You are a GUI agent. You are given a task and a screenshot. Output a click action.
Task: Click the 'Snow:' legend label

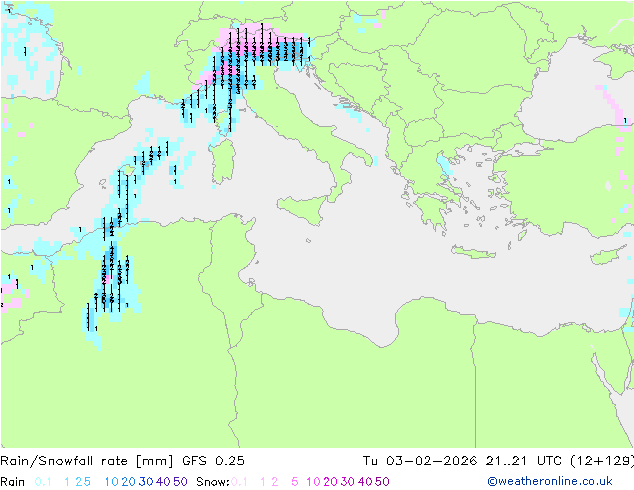point(213,482)
